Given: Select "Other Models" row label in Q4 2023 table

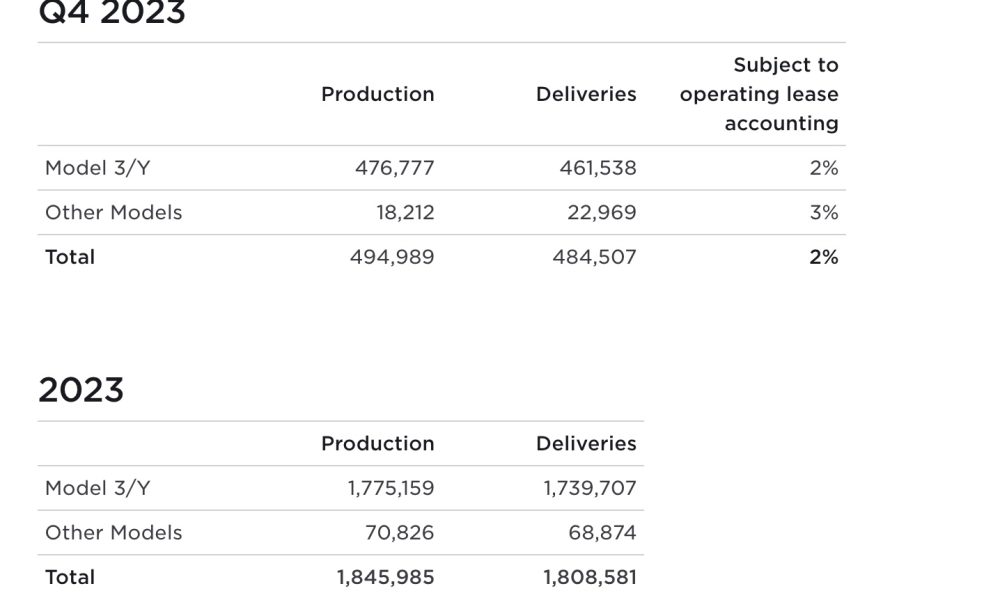Looking at the screenshot, I should click(x=114, y=213).
